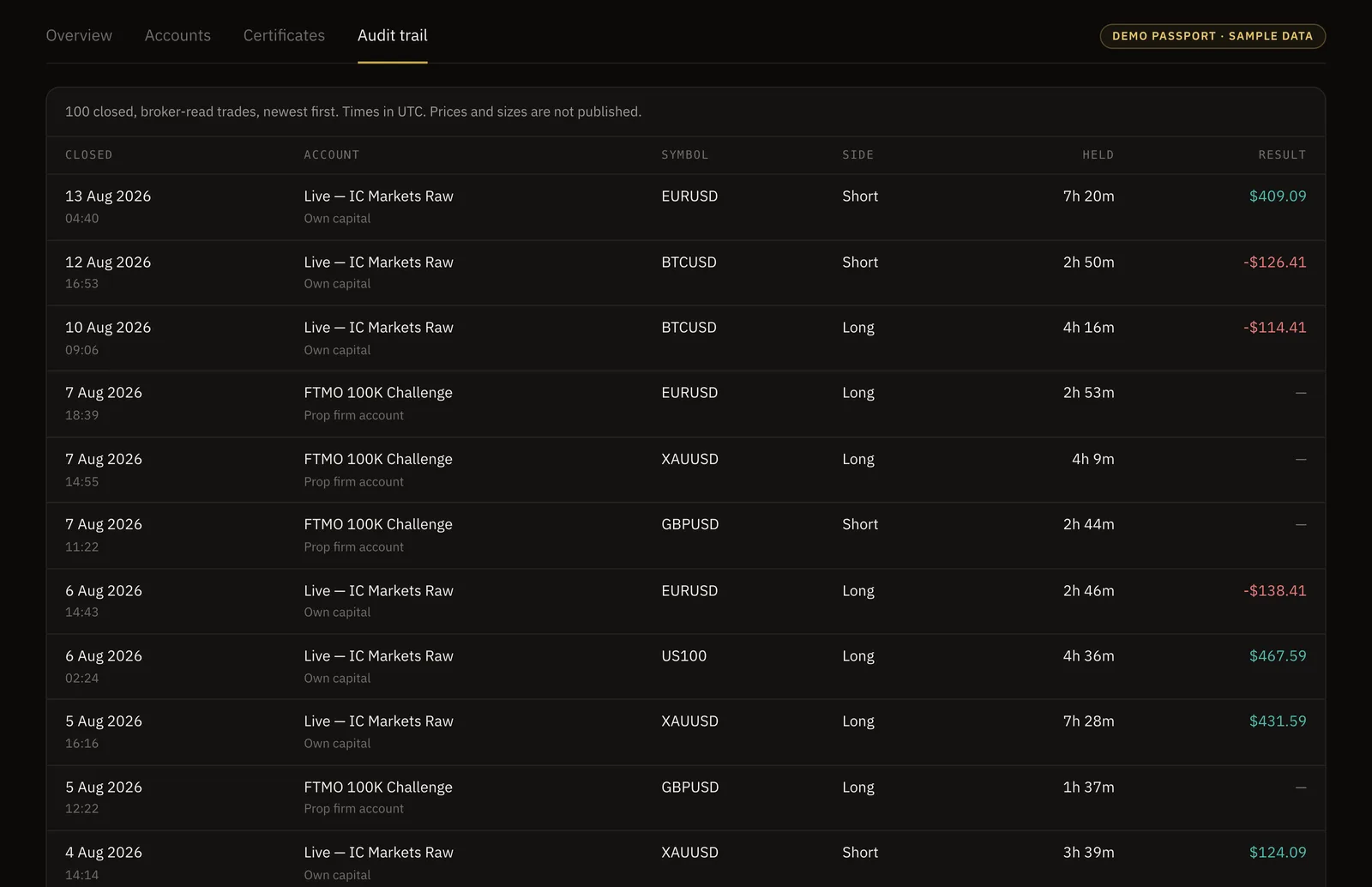Click the 2h 53m held duration
The image size is (1372, 887).
[x=1089, y=393]
